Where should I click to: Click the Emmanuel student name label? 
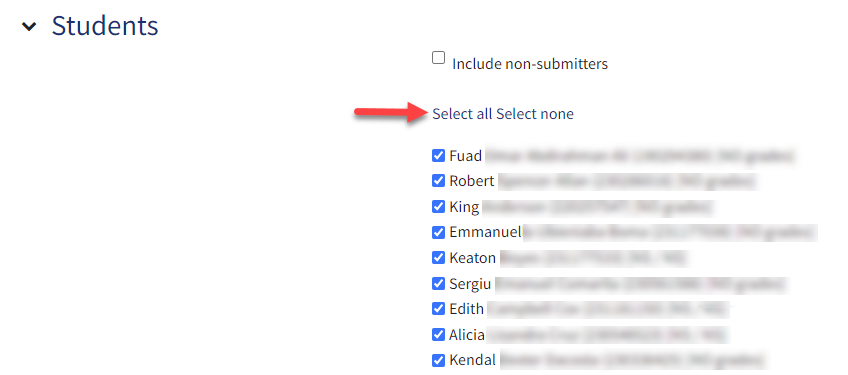tap(485, 232)
